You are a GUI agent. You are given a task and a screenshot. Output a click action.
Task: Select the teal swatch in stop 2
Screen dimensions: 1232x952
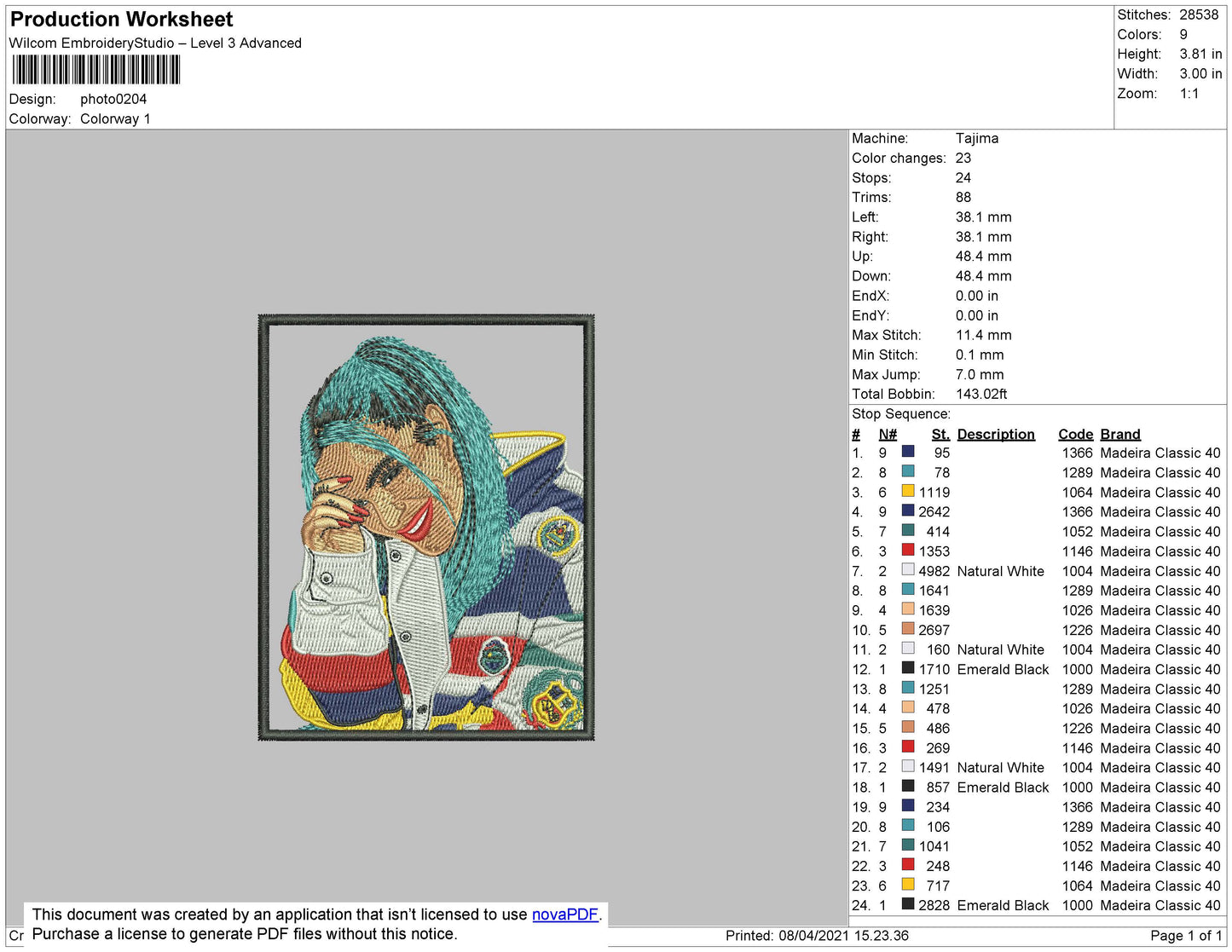[x=908, y=471]
